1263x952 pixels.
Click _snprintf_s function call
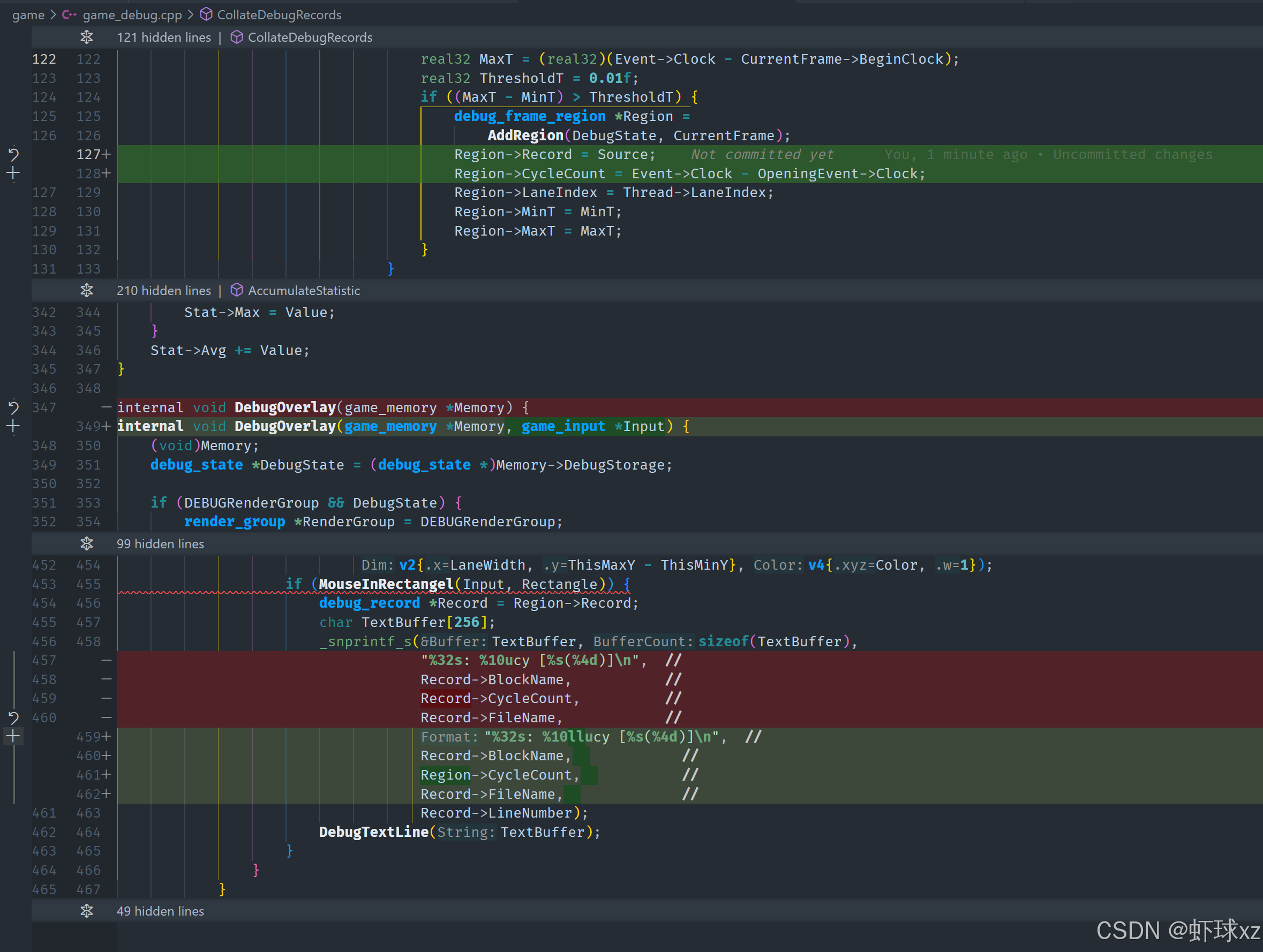click(365, 641)
